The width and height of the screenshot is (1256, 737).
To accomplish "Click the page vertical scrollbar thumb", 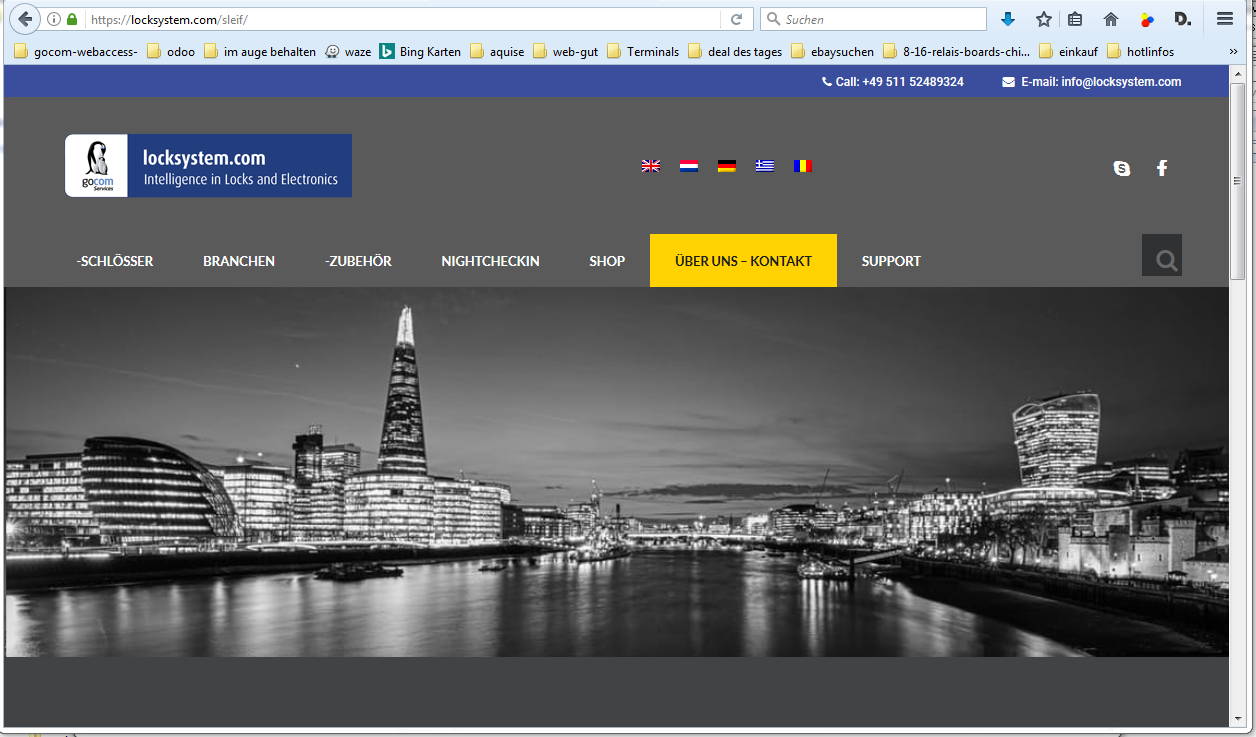I will pos(1237,180).
